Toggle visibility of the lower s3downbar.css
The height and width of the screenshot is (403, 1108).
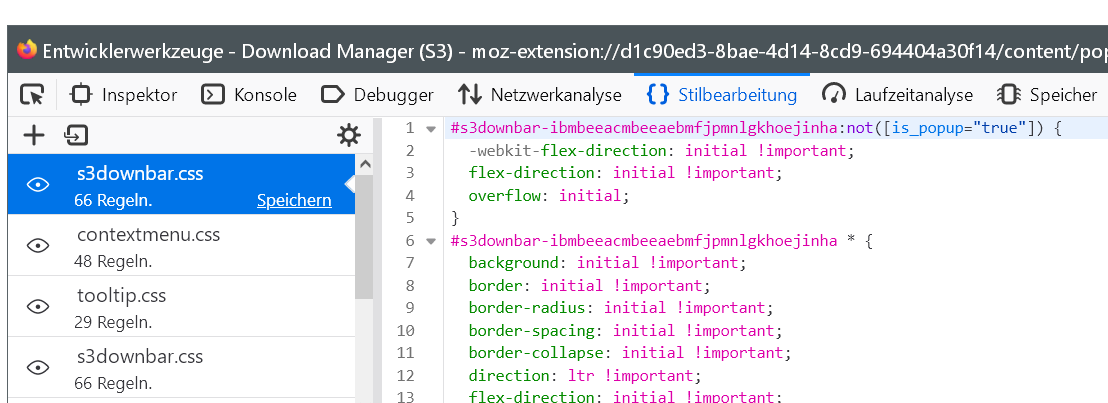click(x=37, y=368)
